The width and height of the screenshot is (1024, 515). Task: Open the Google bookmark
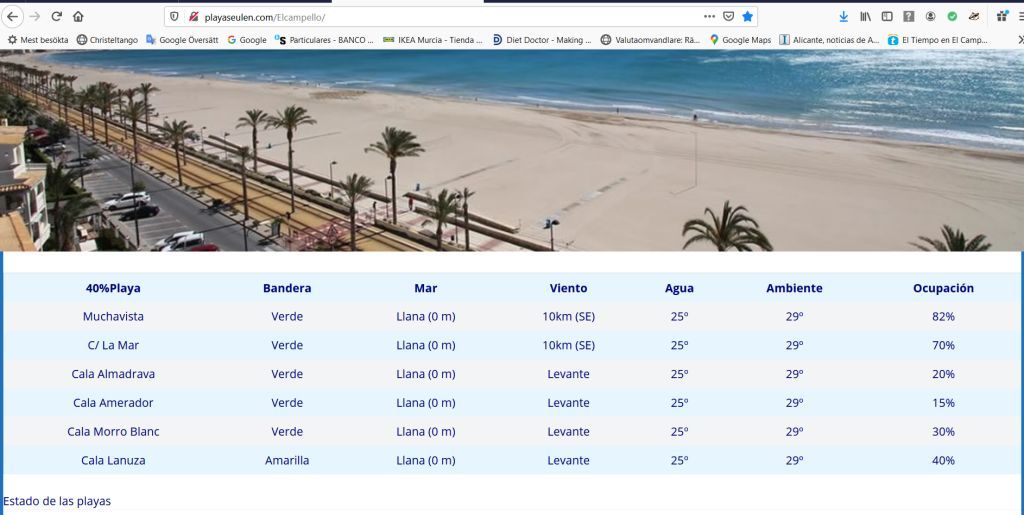[247, 40]
